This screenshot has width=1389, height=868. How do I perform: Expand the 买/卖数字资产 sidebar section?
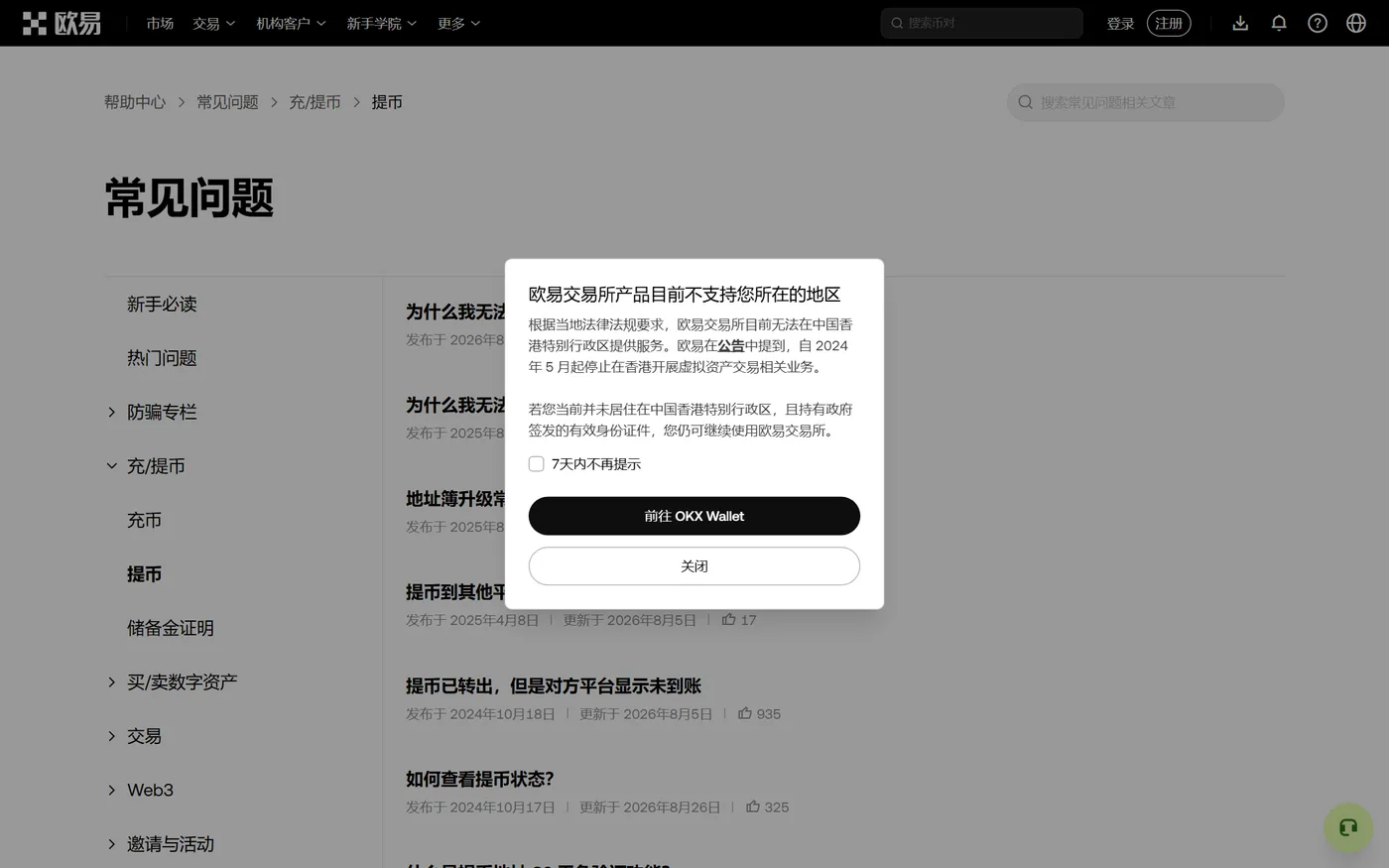112,682
